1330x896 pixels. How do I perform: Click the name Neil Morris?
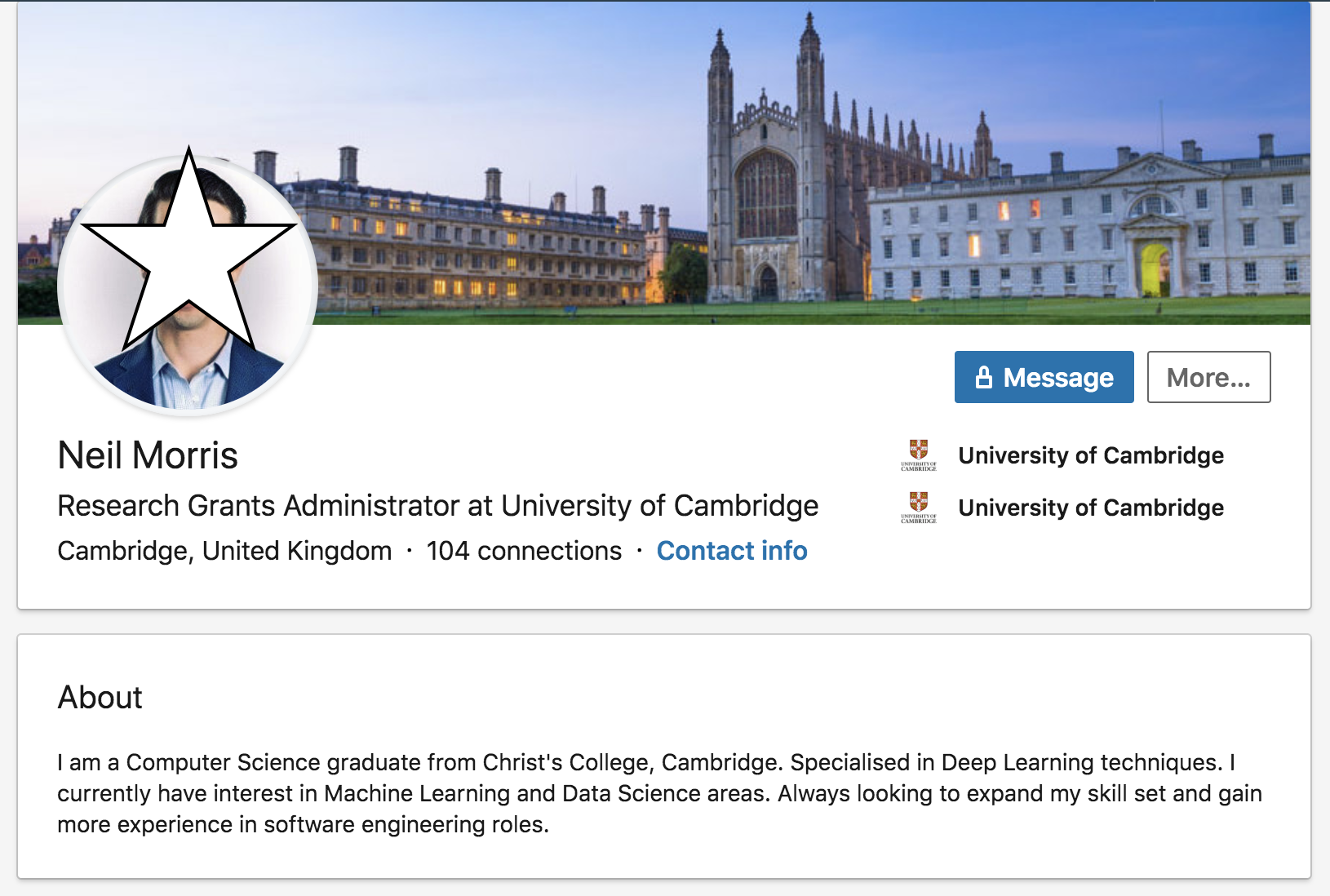(148, 455)
